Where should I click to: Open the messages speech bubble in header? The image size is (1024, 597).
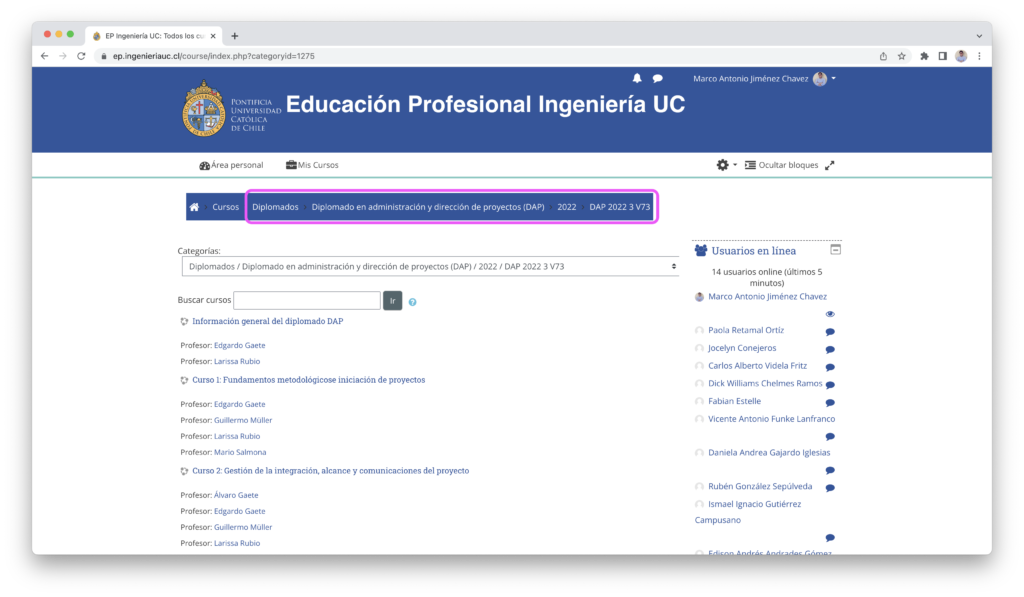[658, 78]
